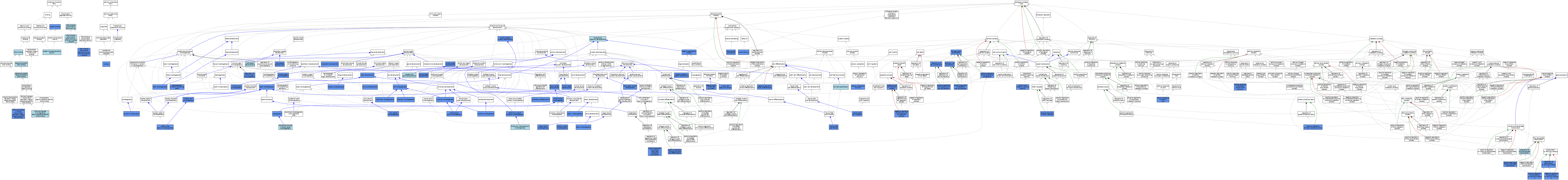Select the 'soft palate development' node
1568x180 pixels.
250,64
